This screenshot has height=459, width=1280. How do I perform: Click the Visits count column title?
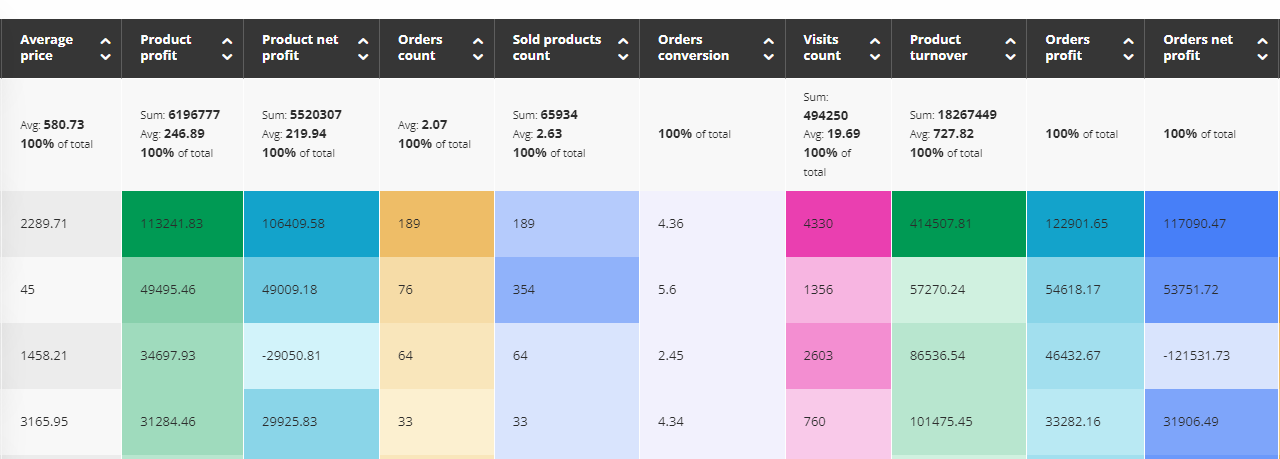821,48
